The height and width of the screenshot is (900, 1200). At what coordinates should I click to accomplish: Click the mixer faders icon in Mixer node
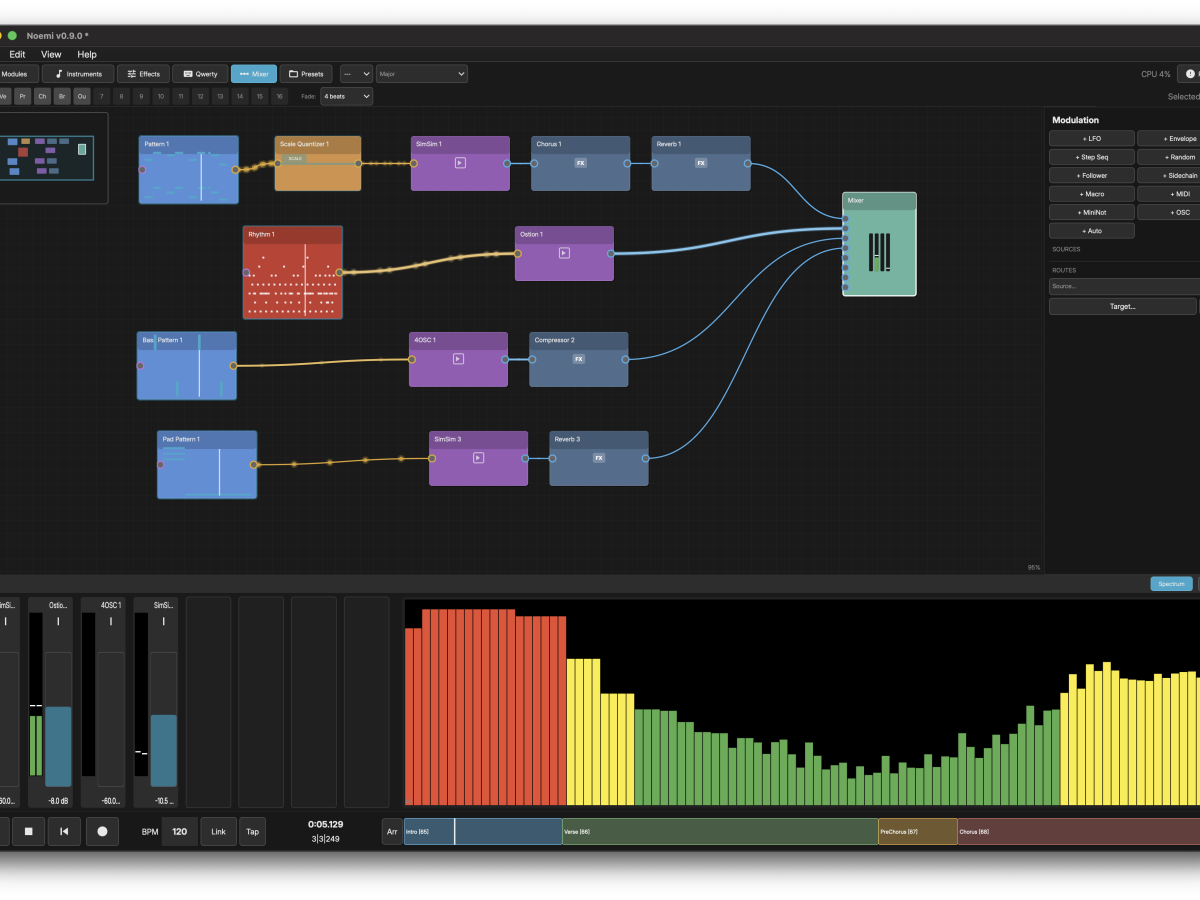(879, 252)
